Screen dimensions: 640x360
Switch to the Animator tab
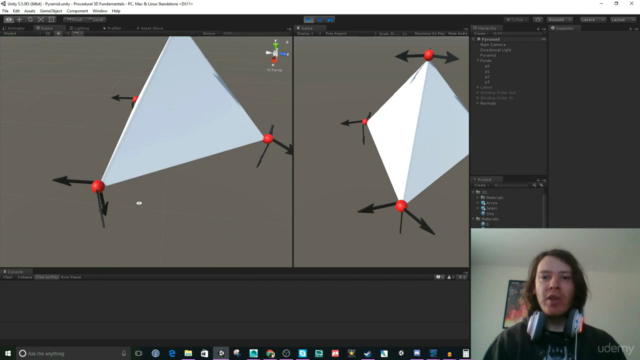pyautogui.click(x=15, y=28)
